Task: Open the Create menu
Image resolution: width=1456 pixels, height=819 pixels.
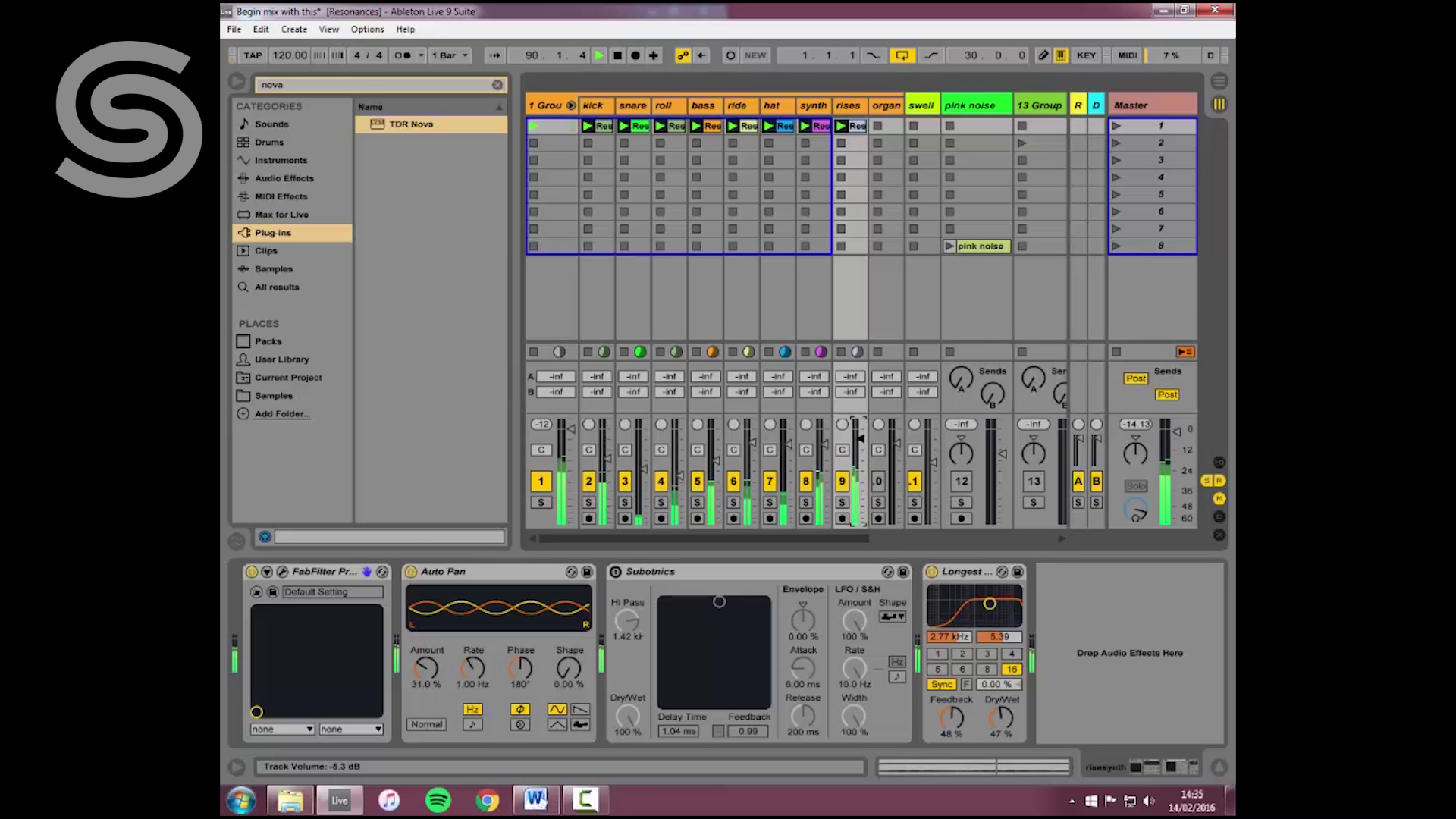Action: click(293, 30)
